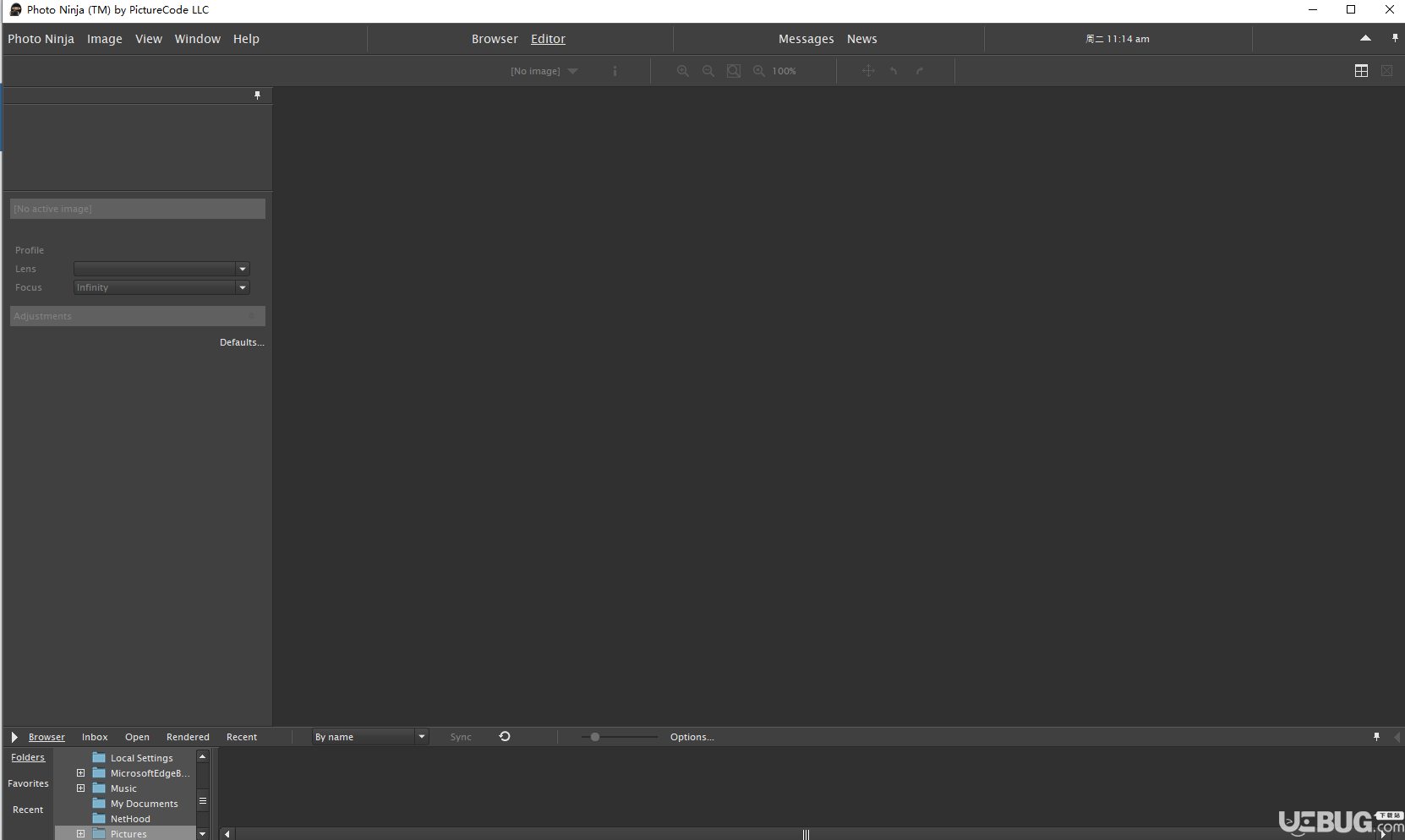
Task: Open the [No image] dropdown arrow
Action: pyautogui.click(x=573, y=71)
